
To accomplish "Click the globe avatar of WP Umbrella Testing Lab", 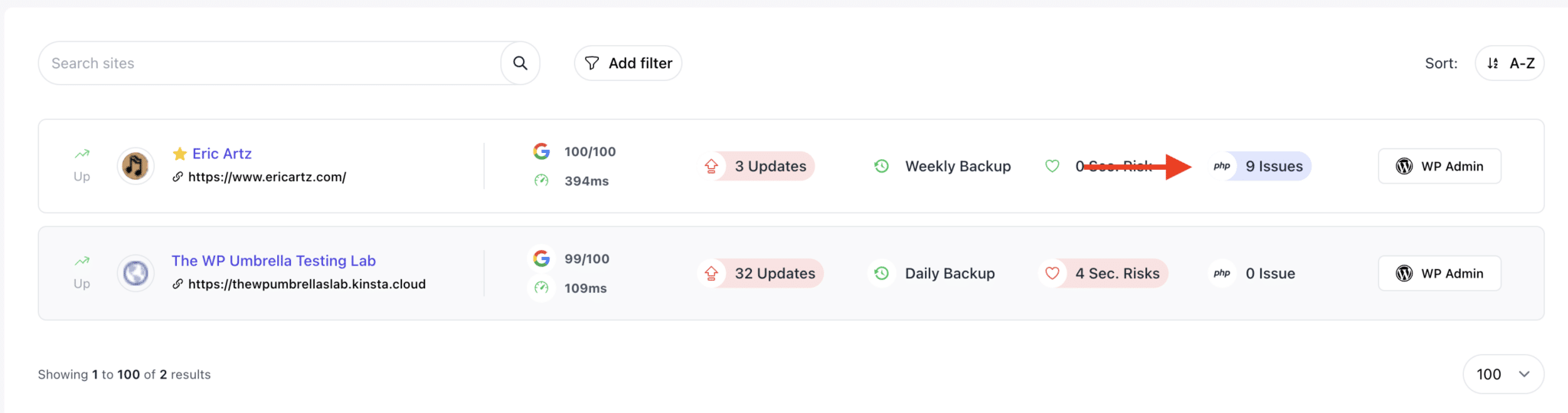I will [136, 273].
